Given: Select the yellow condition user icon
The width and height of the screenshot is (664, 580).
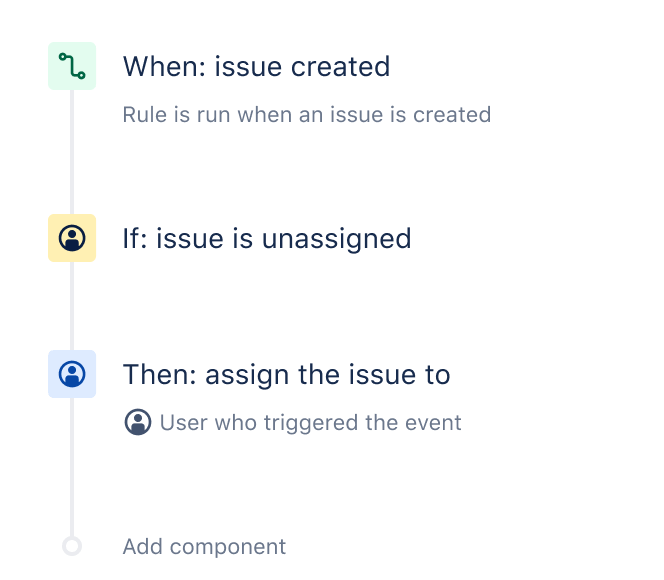Looking at the screenshot, I should (x=72, y=238).
